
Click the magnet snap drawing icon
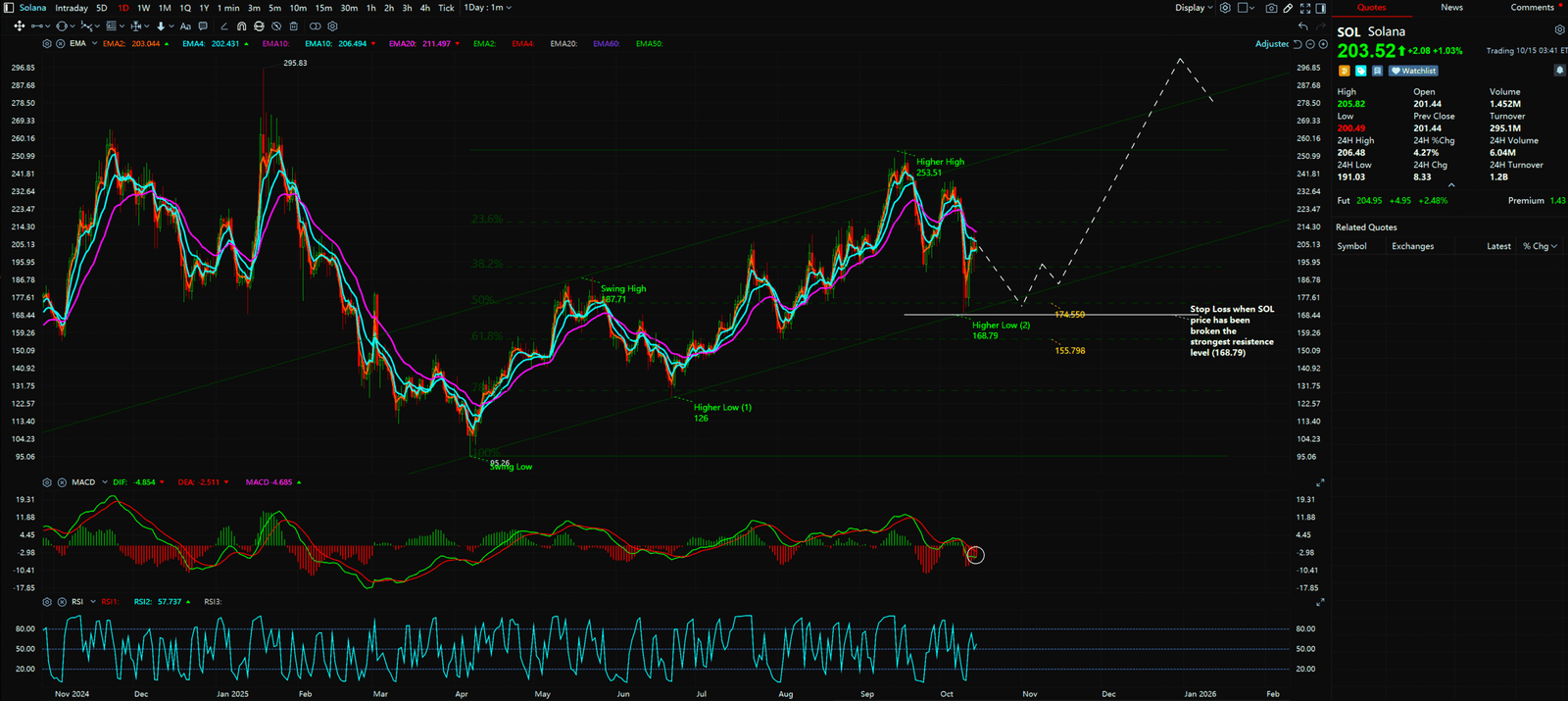pos(241,26)
